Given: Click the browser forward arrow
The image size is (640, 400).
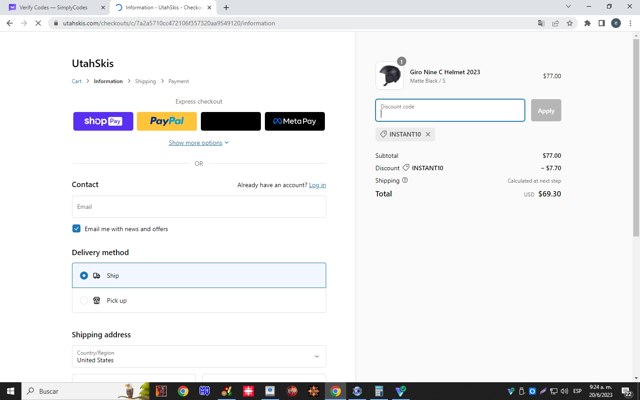Looking at the screenshot, I should 24,23.
